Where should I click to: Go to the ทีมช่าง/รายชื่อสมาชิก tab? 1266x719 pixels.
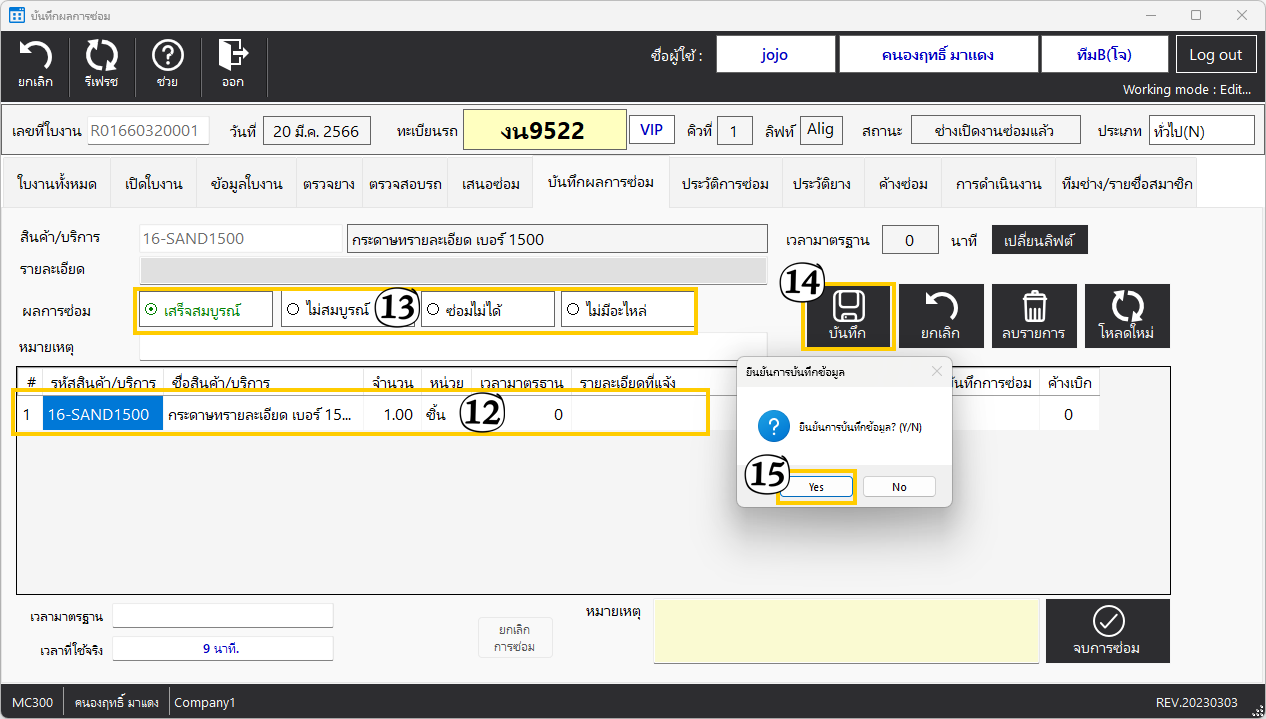click(x=1127, y=184)
